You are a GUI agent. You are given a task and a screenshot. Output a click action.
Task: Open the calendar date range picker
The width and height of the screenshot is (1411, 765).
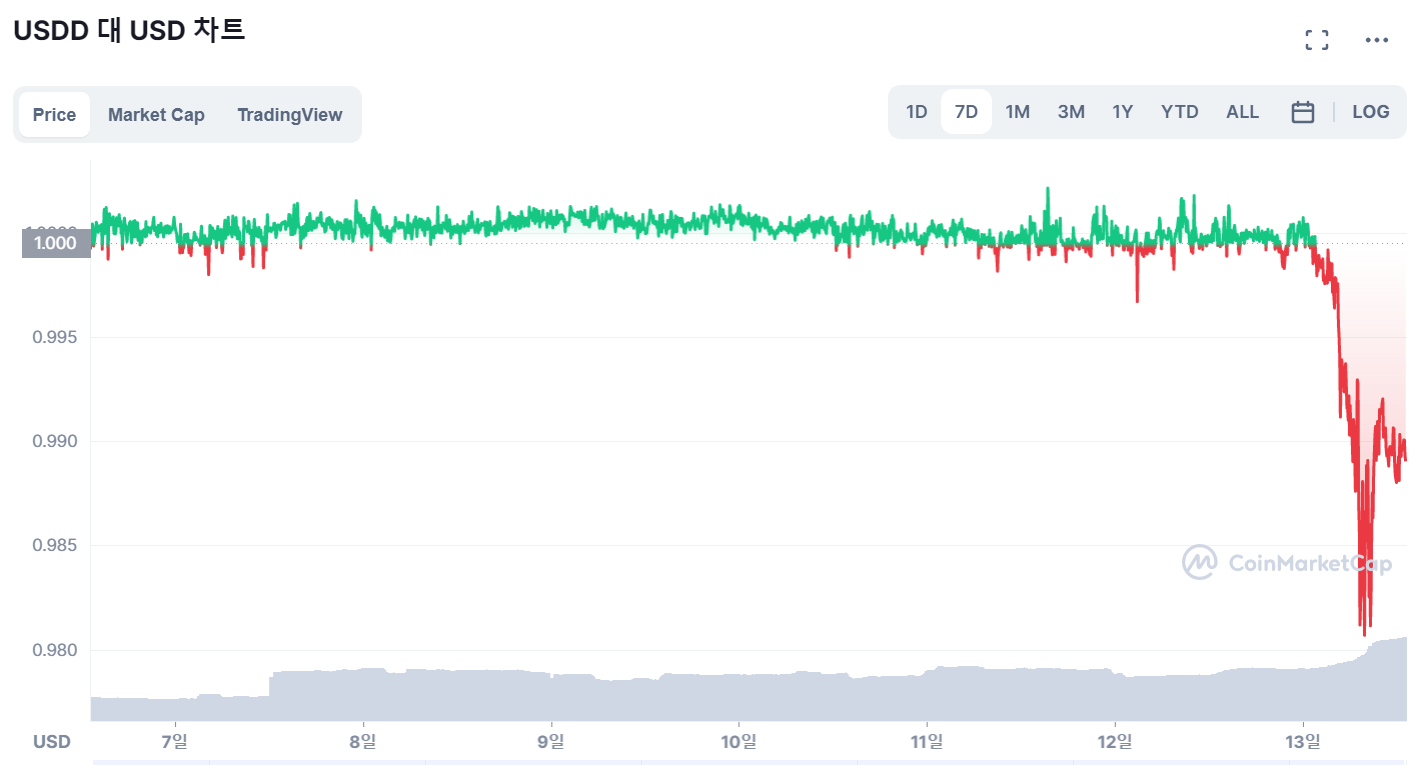(1302, 112)
